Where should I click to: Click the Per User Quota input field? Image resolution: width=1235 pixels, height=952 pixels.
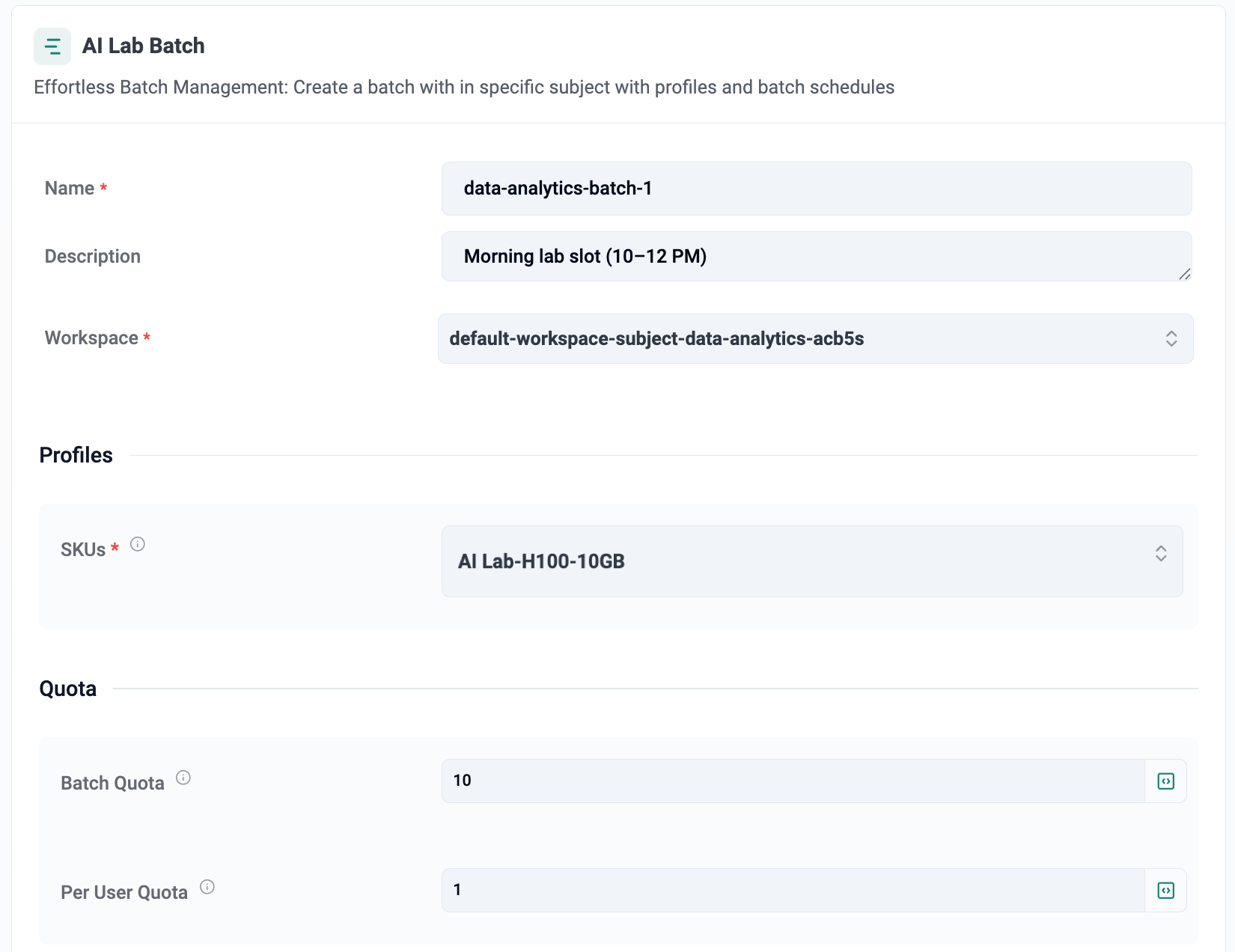click(793, 891)
